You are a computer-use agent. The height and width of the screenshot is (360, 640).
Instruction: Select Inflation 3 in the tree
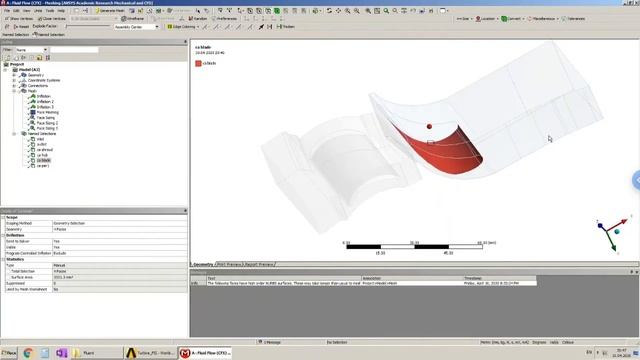45,107
